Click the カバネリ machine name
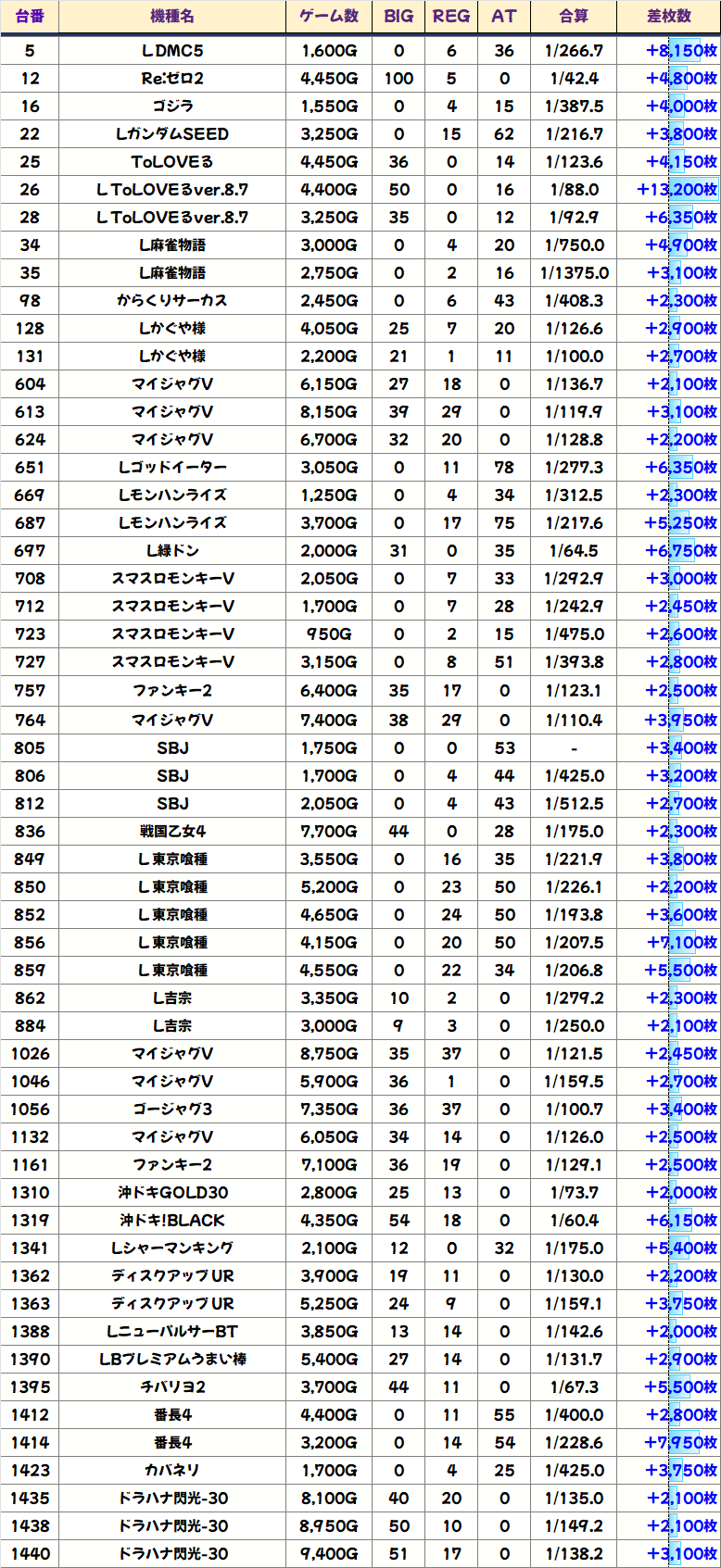Screen dimensions: 721x1568 [x=172, y=1470]
